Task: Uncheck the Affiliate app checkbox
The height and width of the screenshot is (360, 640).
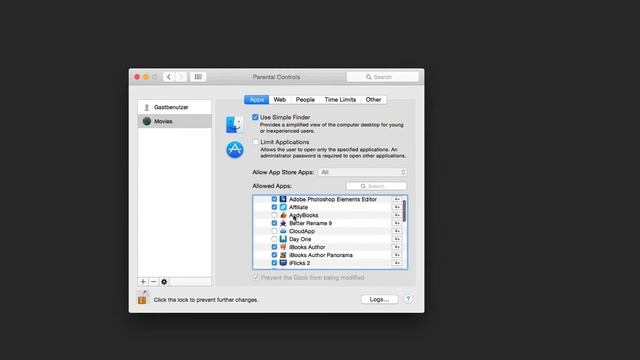Action: coord(274,207)
